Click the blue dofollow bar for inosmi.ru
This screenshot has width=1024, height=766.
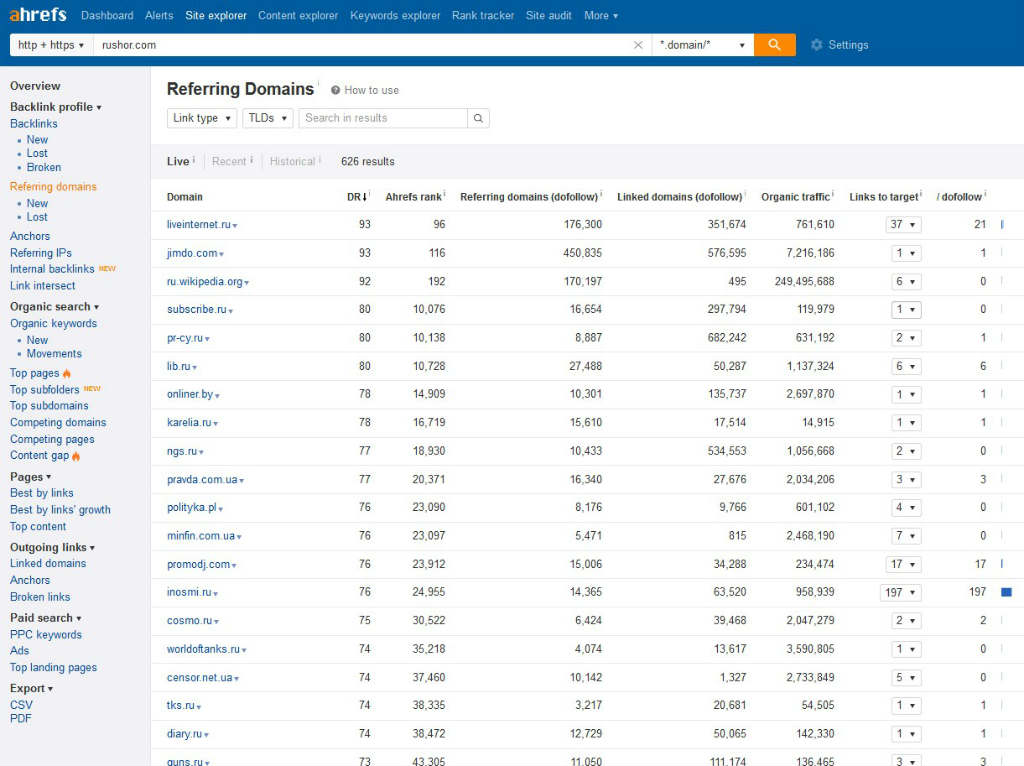[x=1006, y=592]
